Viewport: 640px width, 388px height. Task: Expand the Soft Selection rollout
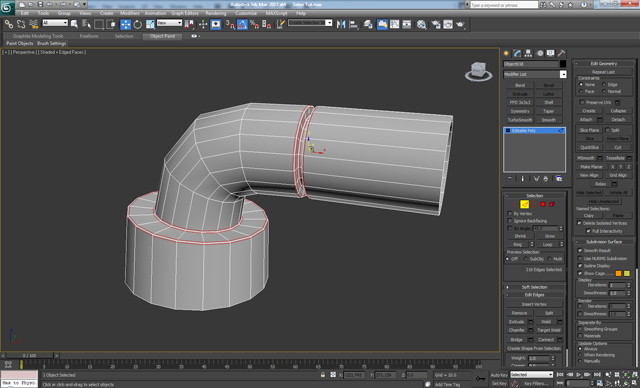[534, 287]
